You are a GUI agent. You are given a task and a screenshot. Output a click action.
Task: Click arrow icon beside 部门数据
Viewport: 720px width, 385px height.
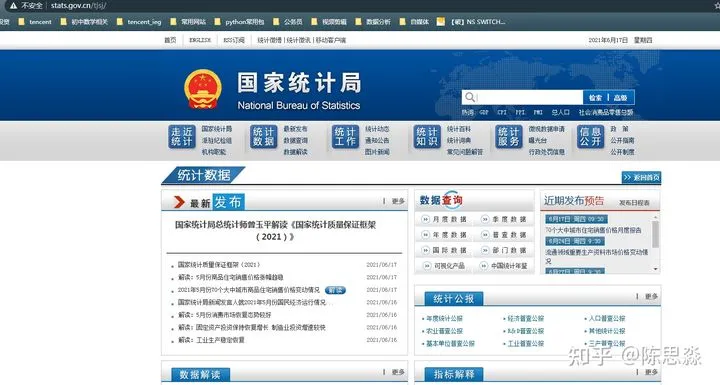(x=485, y=250)
